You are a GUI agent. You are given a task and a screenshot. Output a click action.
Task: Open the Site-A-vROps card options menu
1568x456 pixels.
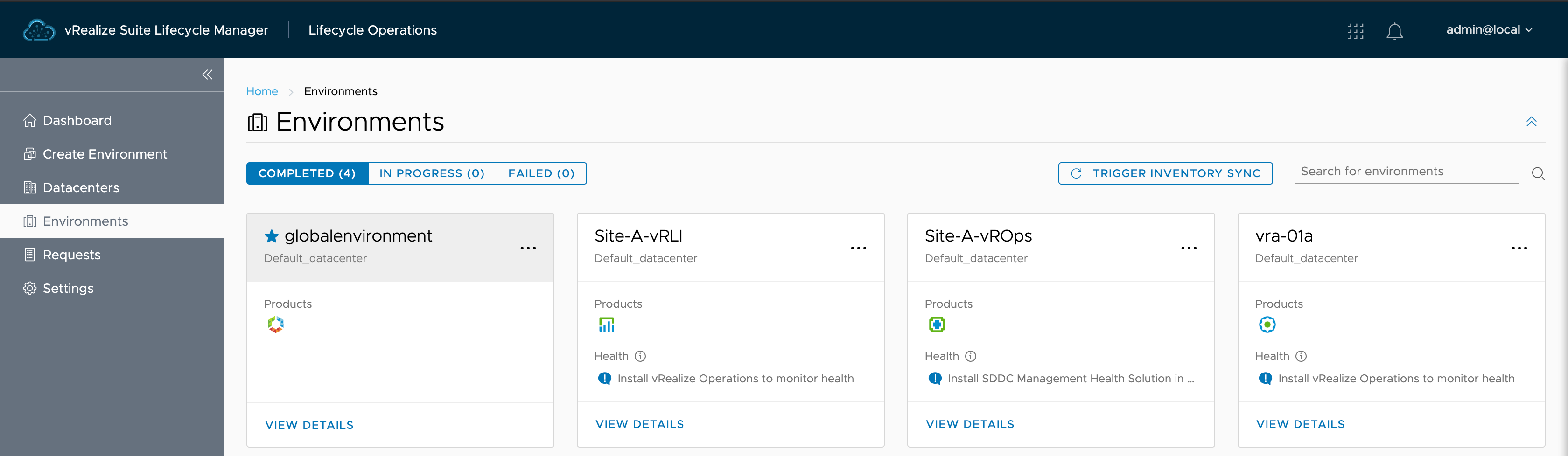1189,248
